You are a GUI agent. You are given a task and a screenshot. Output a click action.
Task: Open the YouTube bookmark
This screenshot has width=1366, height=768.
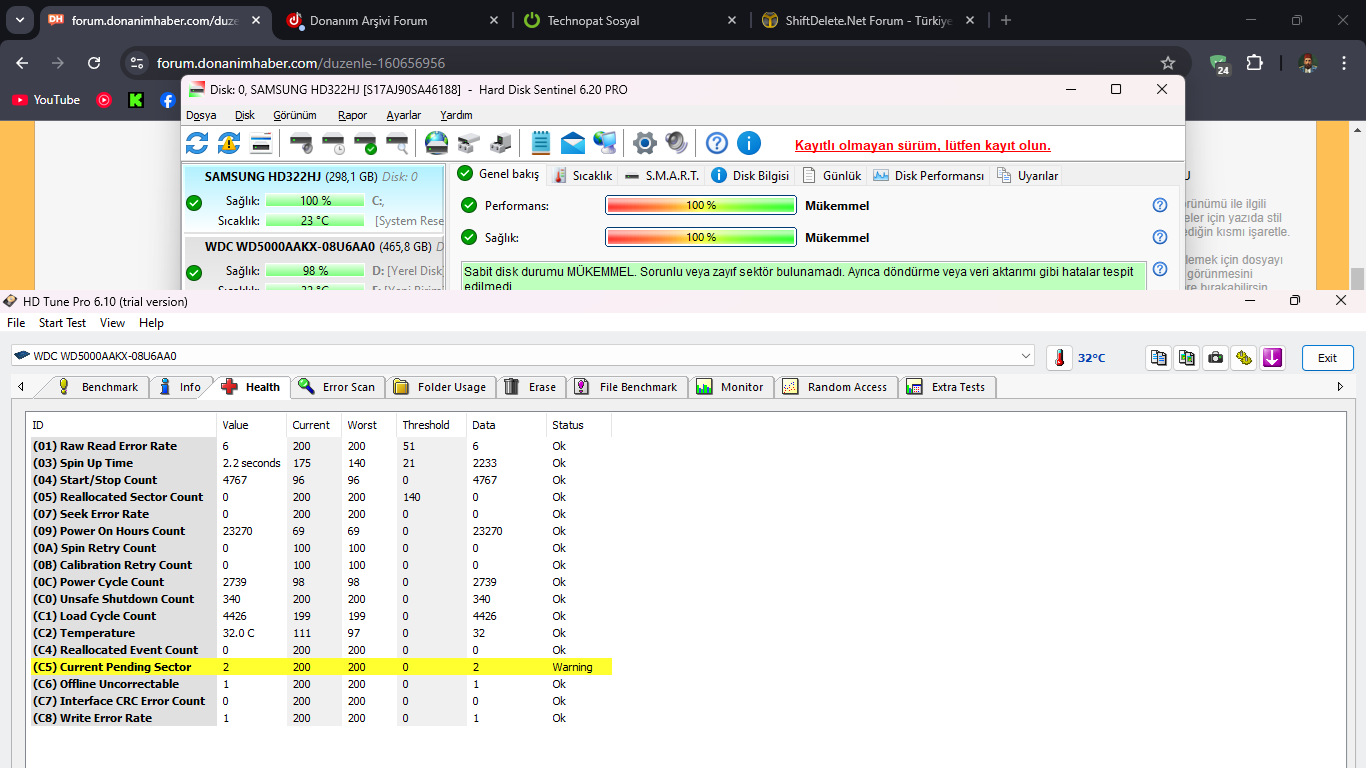(x=46, y=100)
